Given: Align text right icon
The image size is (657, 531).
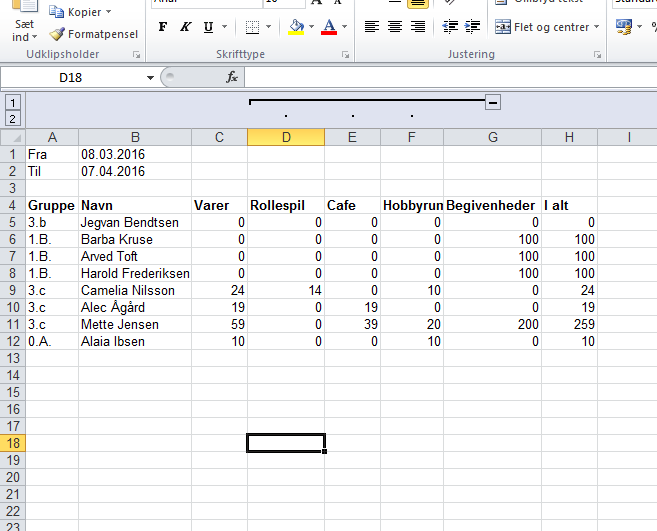Looking at the screenshot, I should point(418,27).
